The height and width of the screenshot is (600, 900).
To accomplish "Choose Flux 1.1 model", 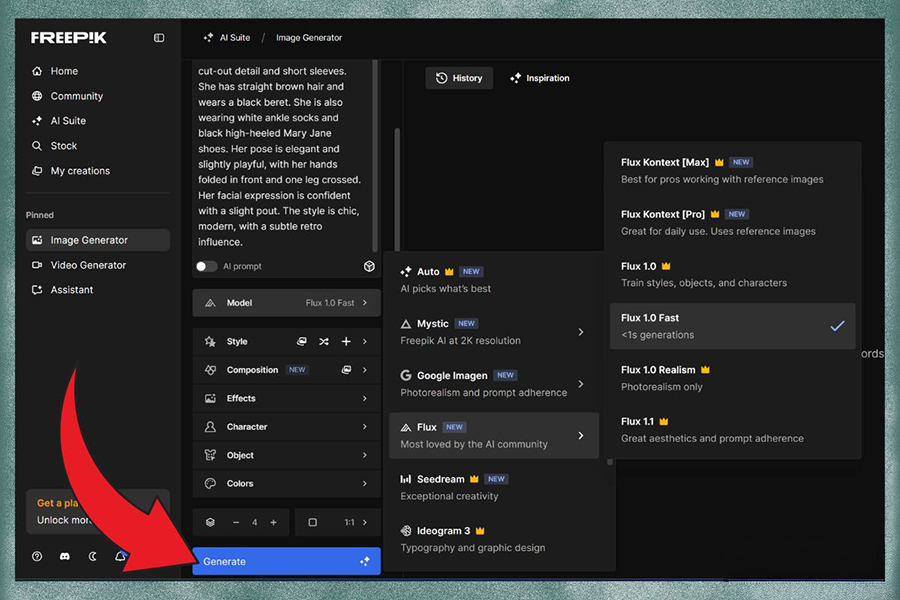I will tap(732, 429).
